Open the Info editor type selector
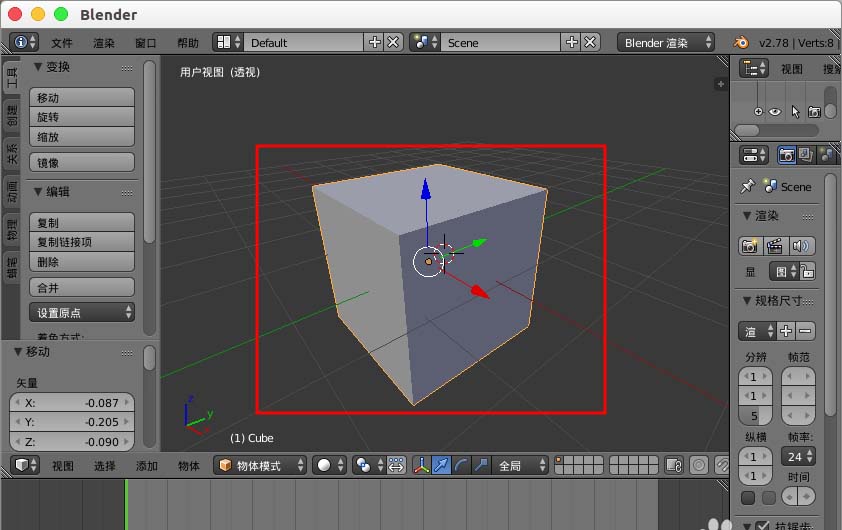 pyautogui.click(x=24, y=42)
